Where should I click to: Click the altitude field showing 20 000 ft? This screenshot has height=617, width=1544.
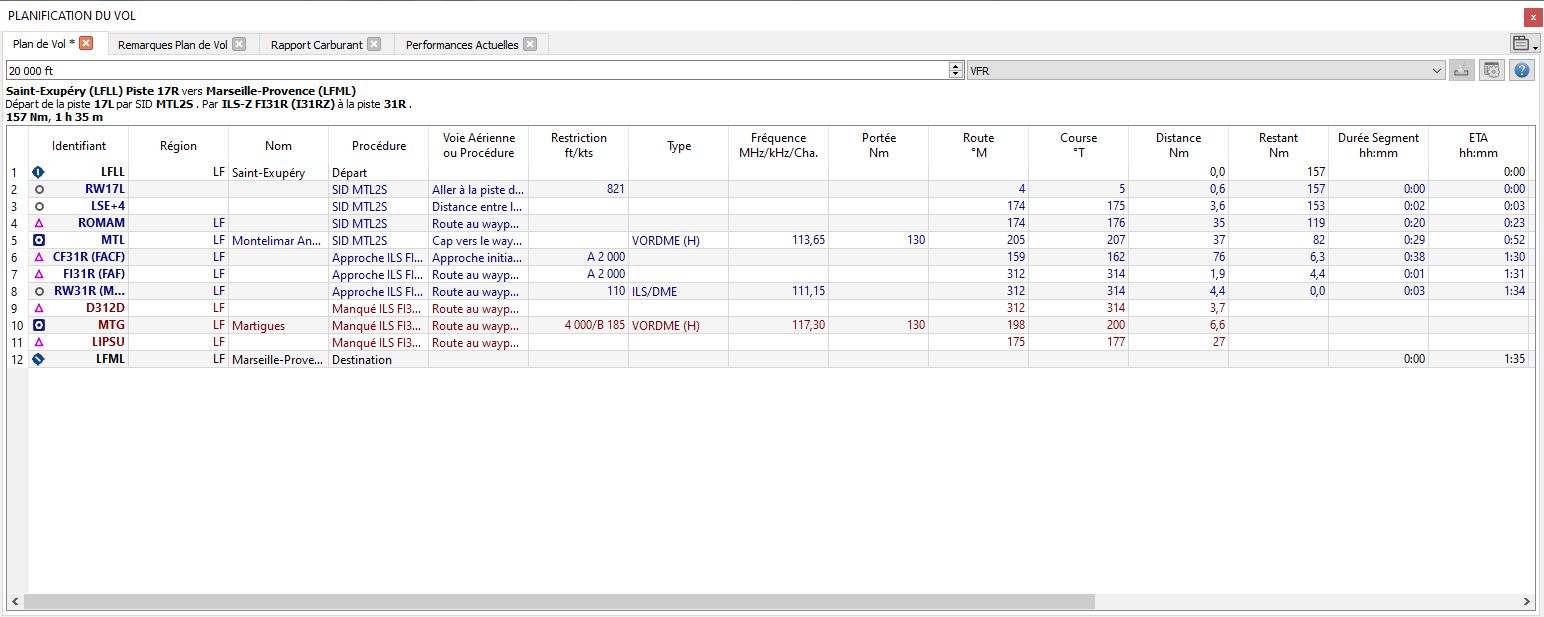tap(477, 71)
